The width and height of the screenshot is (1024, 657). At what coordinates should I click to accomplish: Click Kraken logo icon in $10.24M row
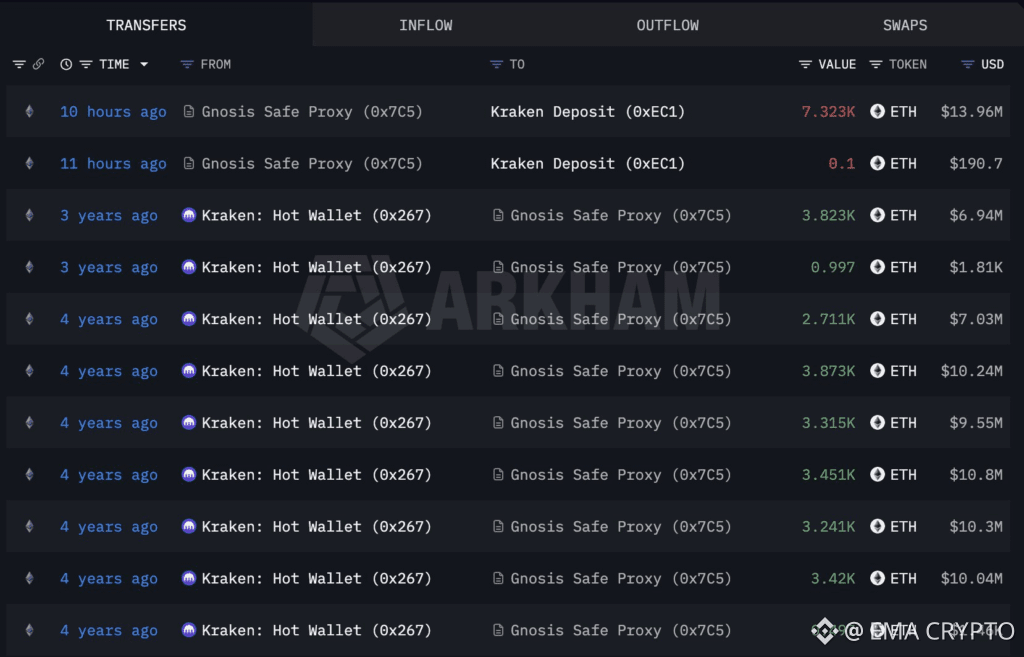click(x=189, y=370)
